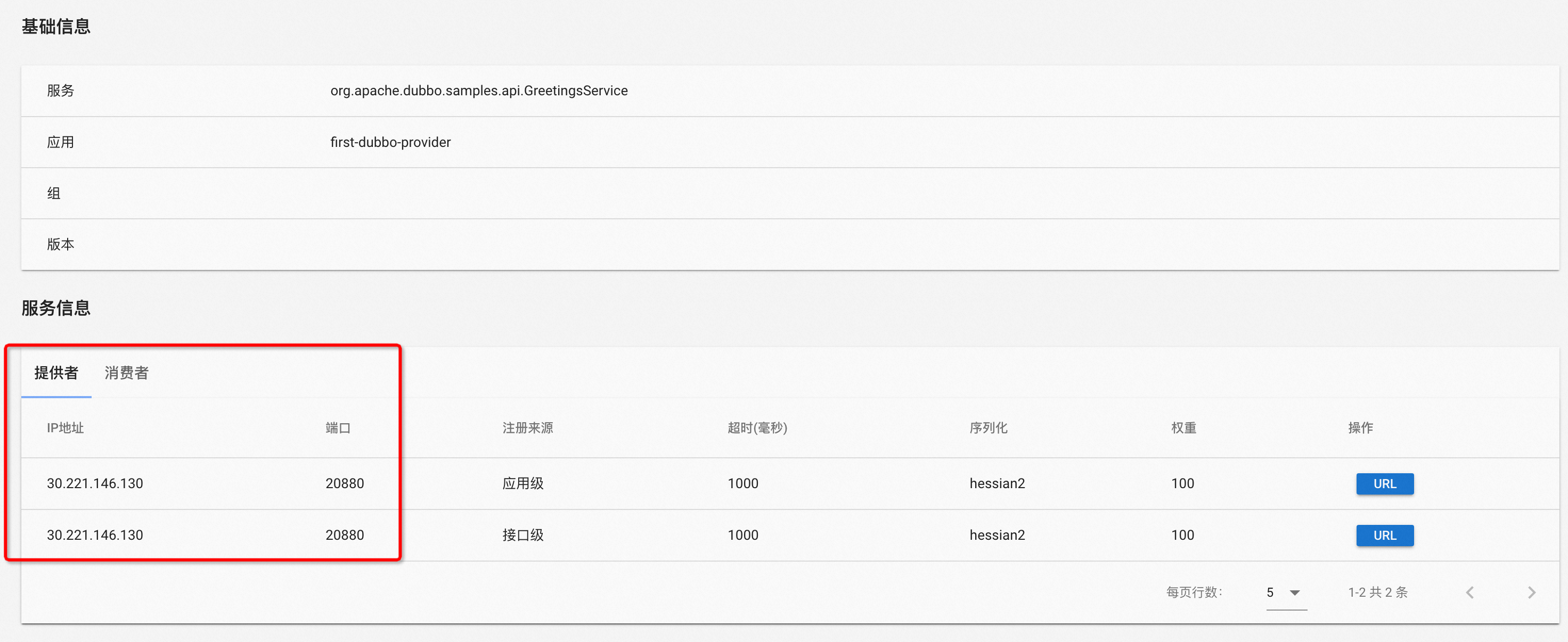1568x642 pixels.
Task: Open the rows-per-page dropdown arrow
Action: tap(1295, 592)
